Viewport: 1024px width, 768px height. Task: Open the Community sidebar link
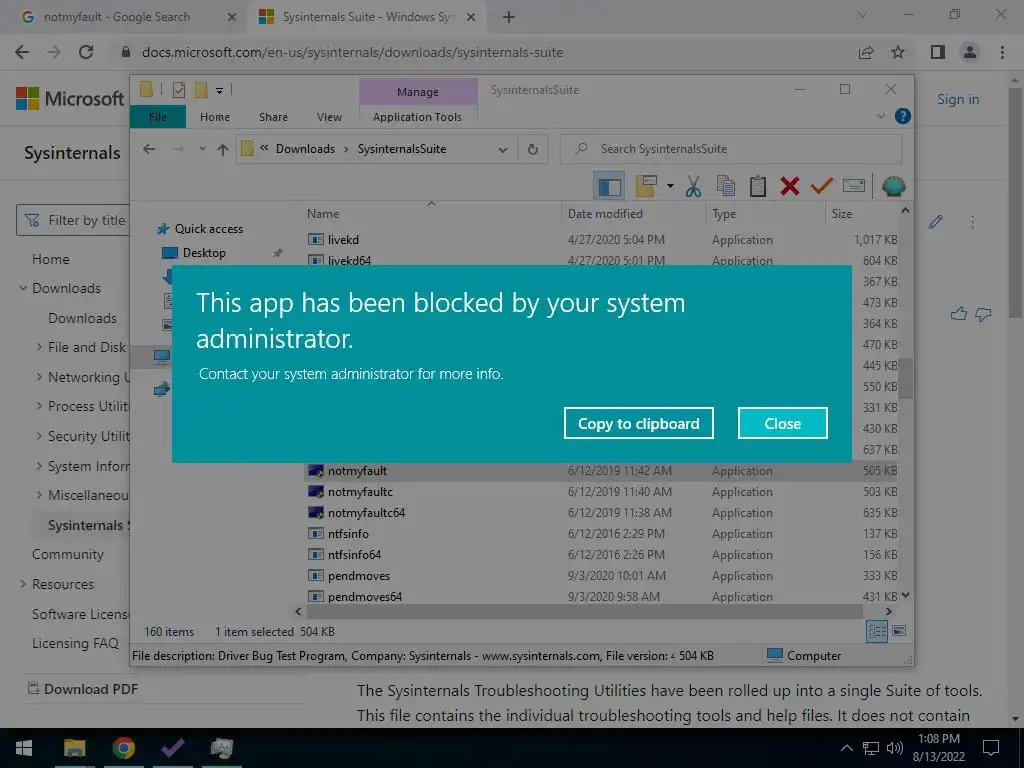click(68, 554)
